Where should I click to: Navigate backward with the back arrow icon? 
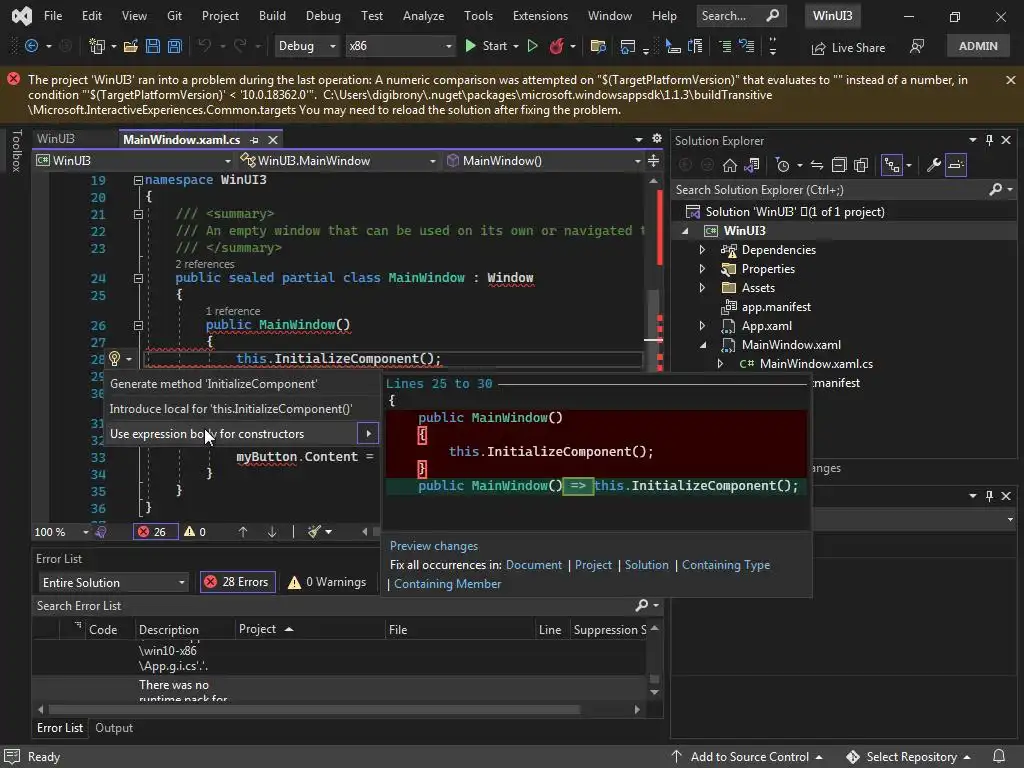tap(30, 46)
